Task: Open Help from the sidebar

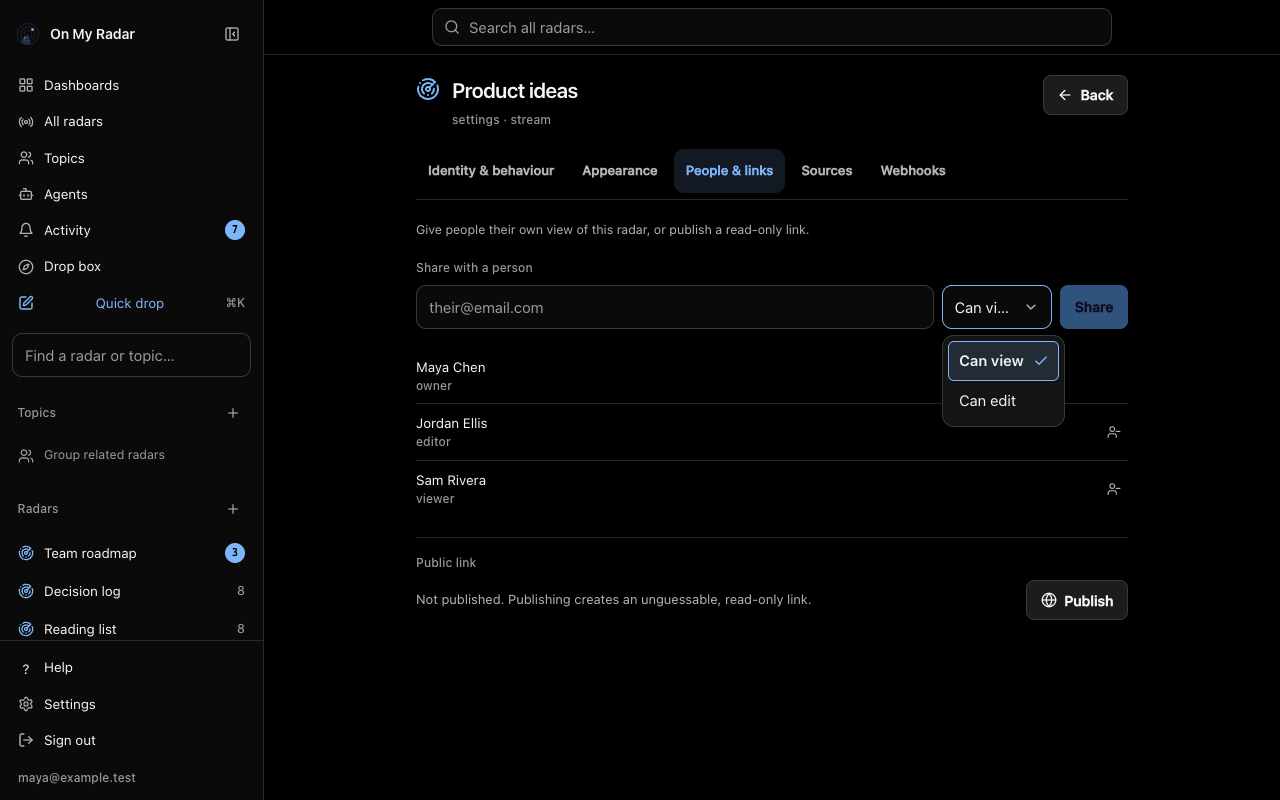Action: 131,667
